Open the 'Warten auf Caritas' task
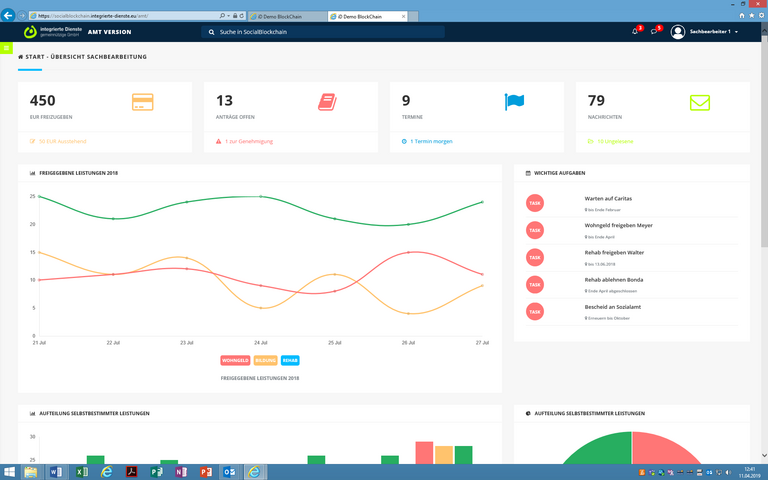Screen dimensions: 768x480 click(608, 198)
